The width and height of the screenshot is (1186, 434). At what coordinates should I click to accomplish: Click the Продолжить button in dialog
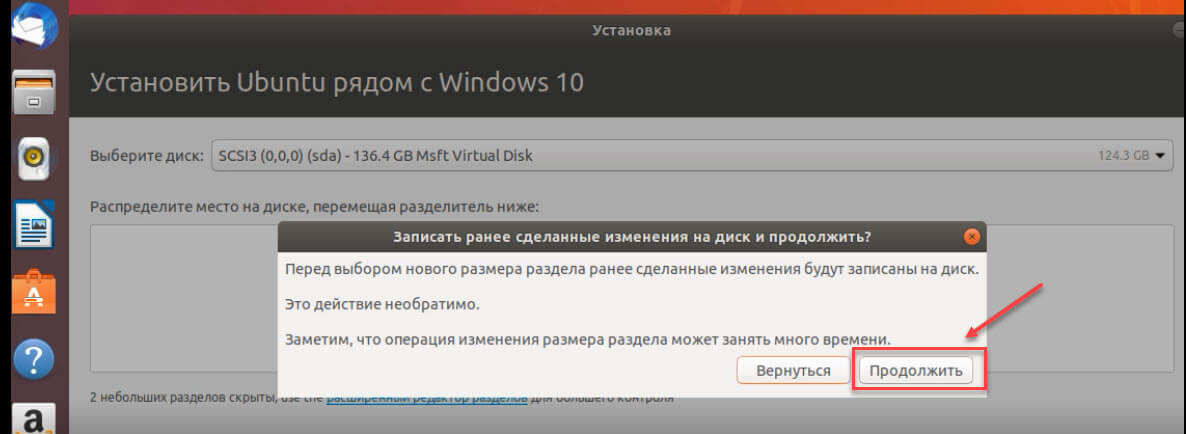916,370
